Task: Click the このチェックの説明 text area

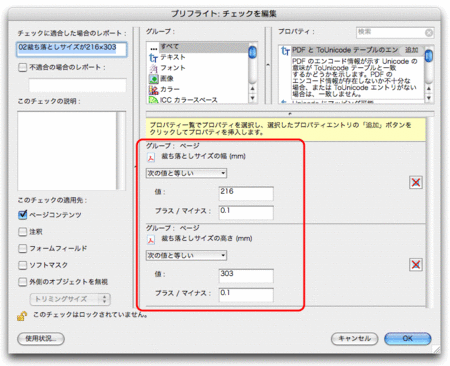Action: [67, 151]
